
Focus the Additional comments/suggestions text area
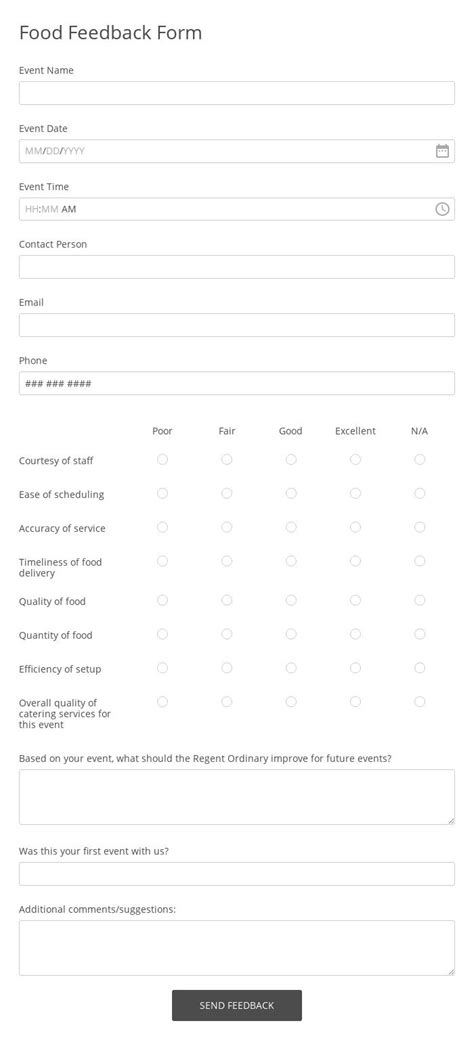237,948
